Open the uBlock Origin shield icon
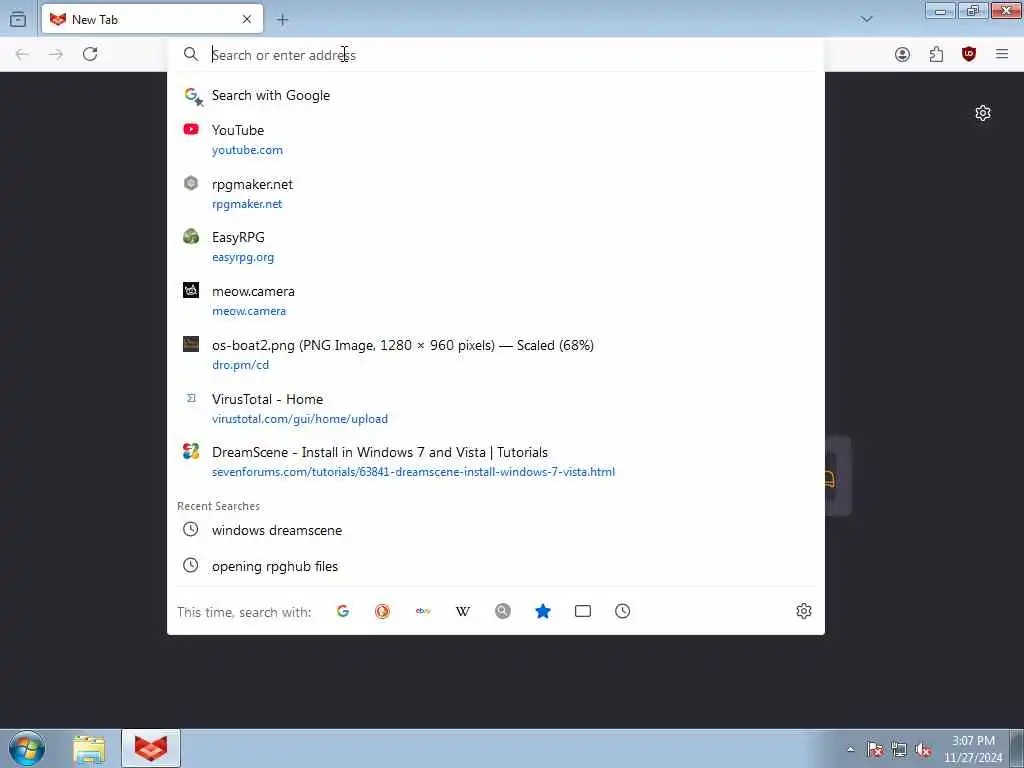Viewport: 1024px width, 768px height. pos(969,54)
